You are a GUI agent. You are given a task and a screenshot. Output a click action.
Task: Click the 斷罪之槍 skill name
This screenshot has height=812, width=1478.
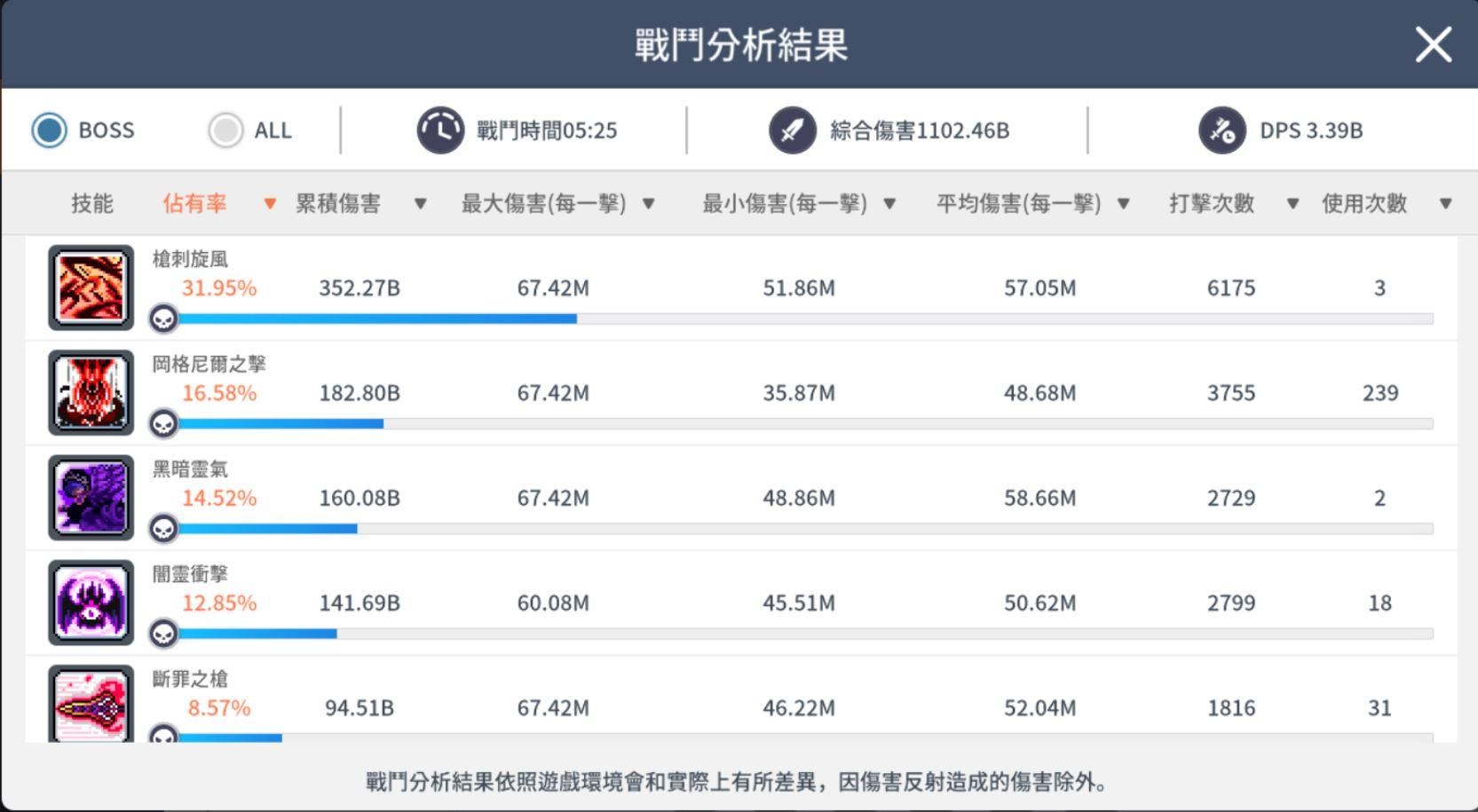pos(190,678)
